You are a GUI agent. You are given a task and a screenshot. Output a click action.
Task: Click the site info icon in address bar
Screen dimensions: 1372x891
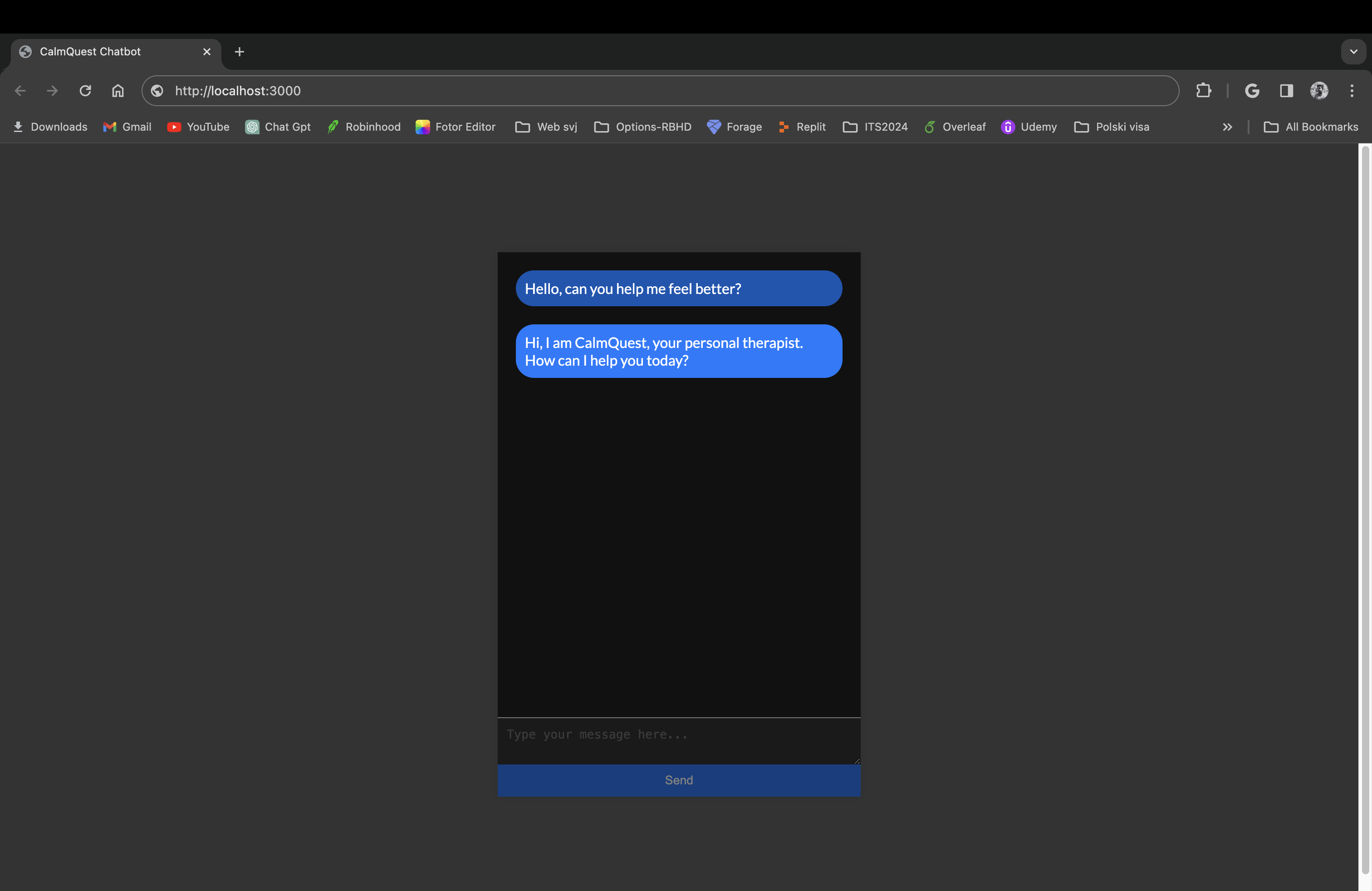coord(157,90)
